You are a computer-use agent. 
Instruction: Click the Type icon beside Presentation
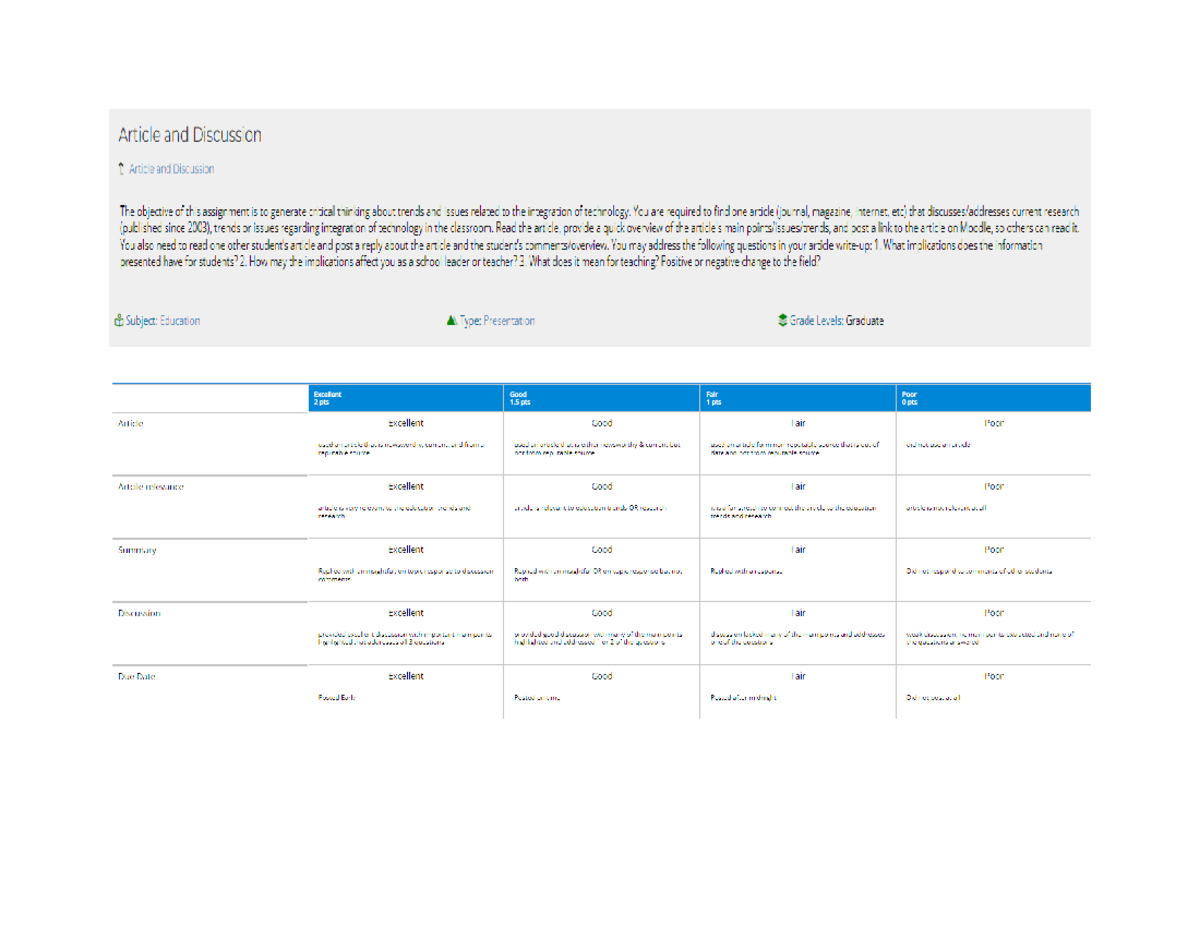452,321
